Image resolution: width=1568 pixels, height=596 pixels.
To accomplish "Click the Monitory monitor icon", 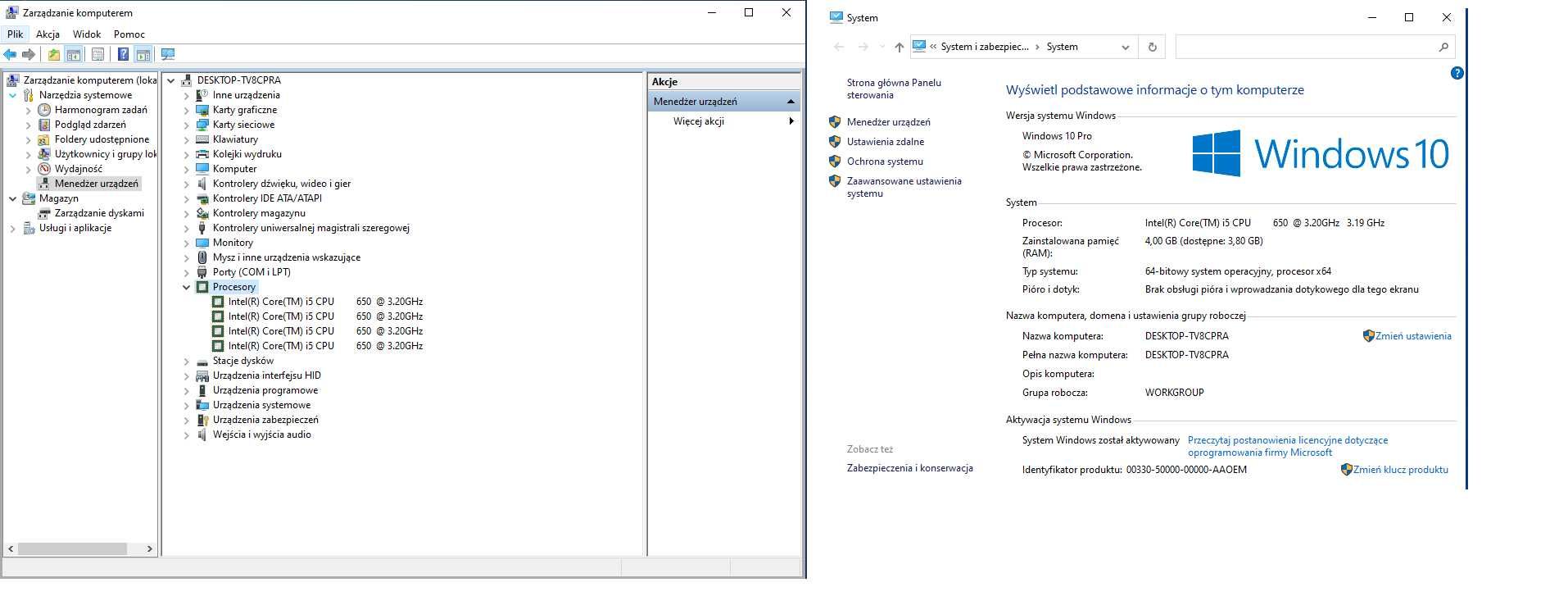I will 202,243.
